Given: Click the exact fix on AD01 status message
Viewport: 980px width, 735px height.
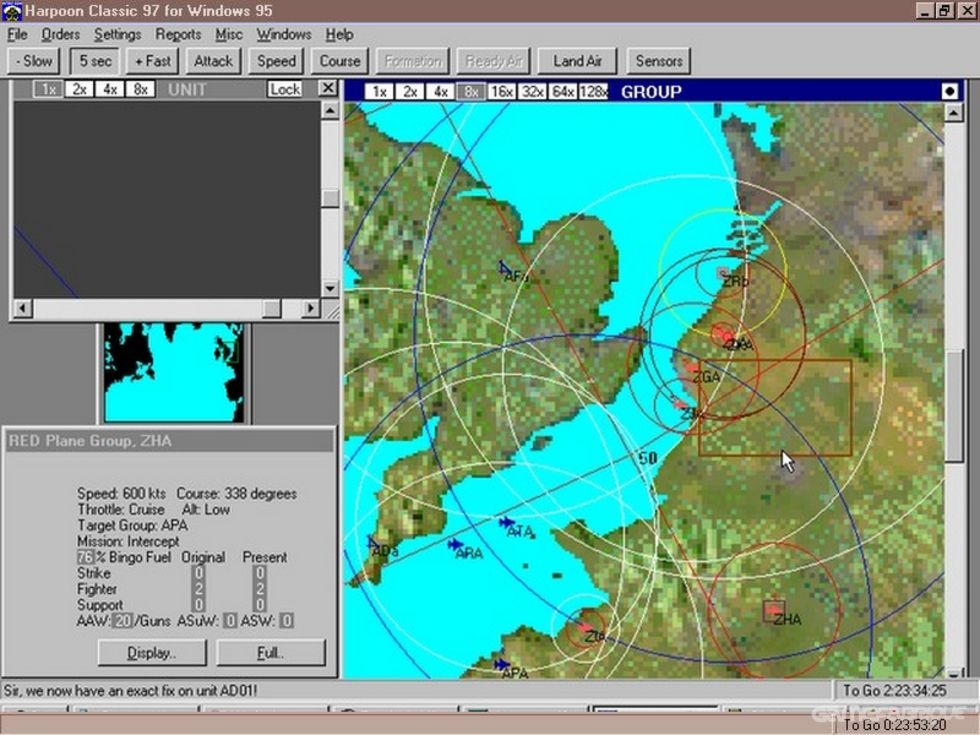Looking at the screenshot, I should 130,691.
